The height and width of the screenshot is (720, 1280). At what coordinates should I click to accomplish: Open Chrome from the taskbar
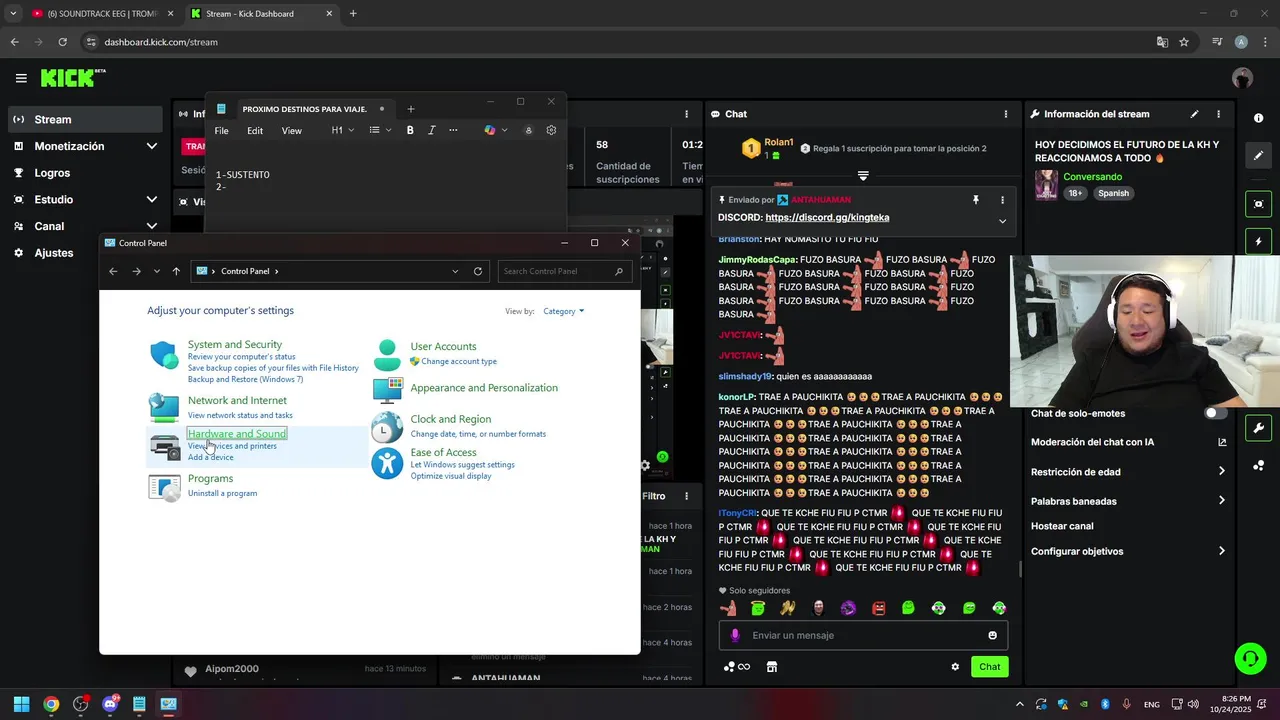point(51,704)
